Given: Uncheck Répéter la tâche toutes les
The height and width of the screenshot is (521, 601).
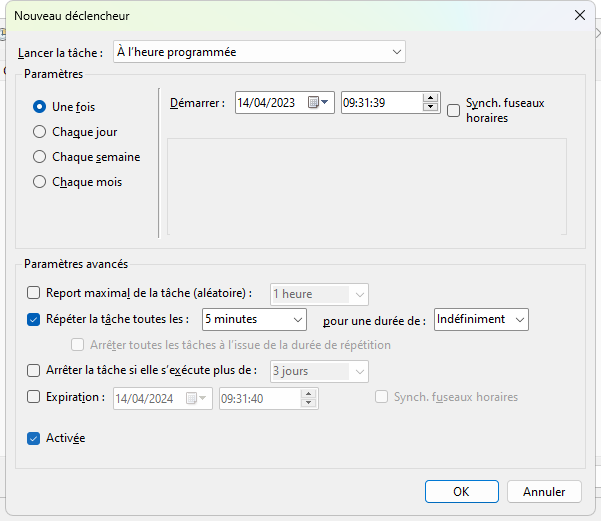Looking at the screenshot, I should coord(34,319).
